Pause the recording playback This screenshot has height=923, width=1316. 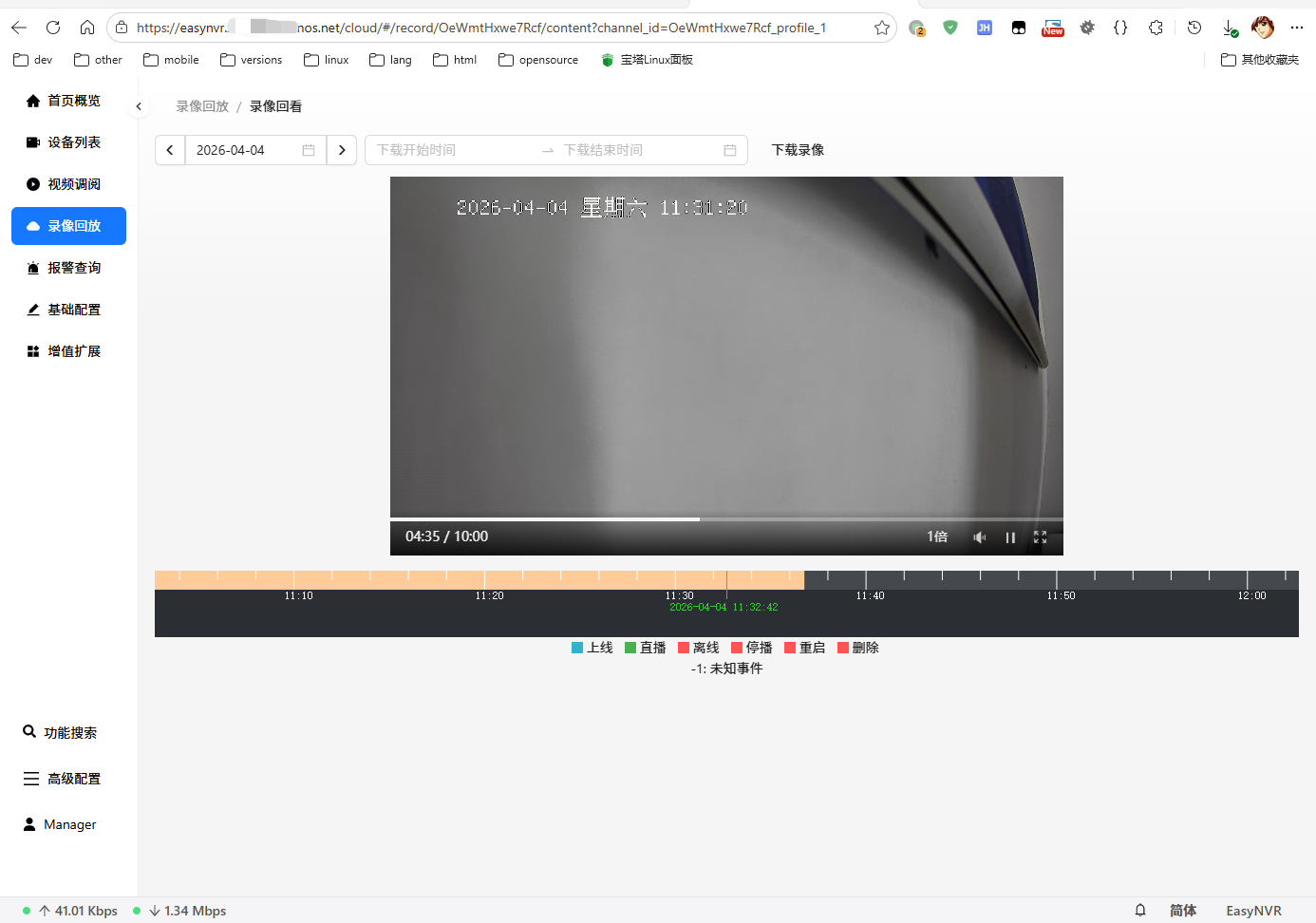(1010, 537)
